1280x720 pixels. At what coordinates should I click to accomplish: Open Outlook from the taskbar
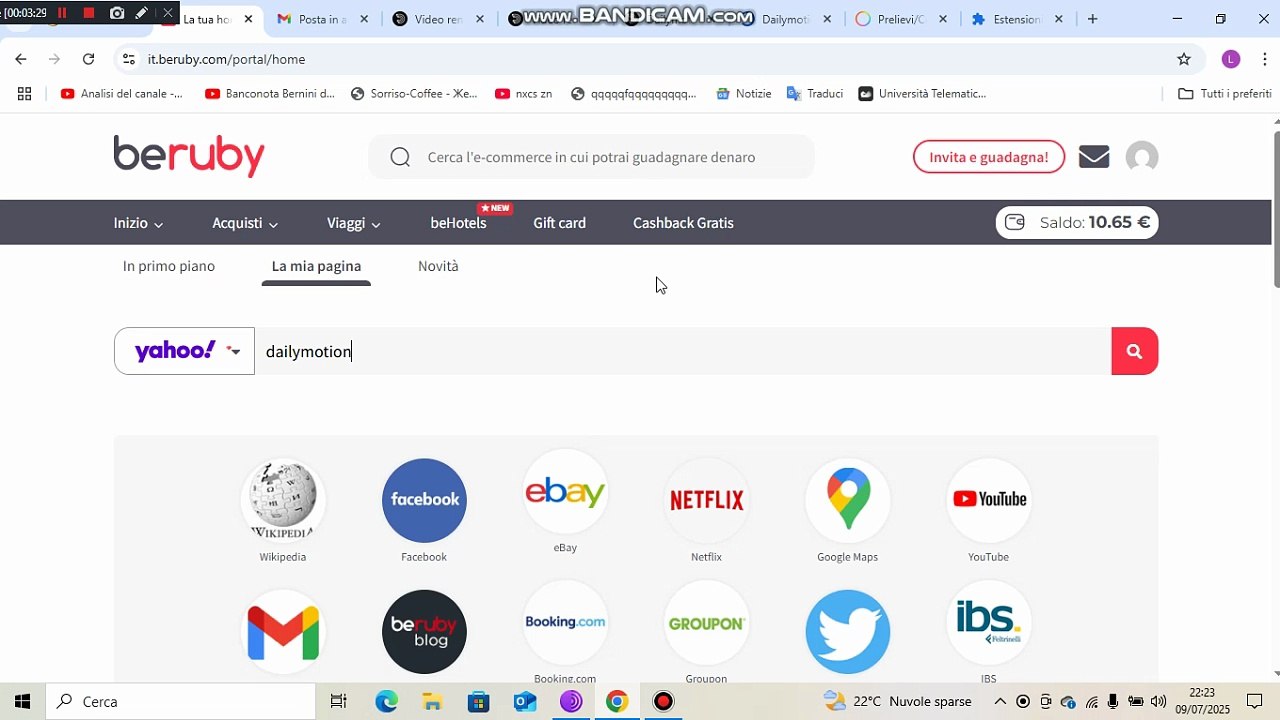point(525,701)
